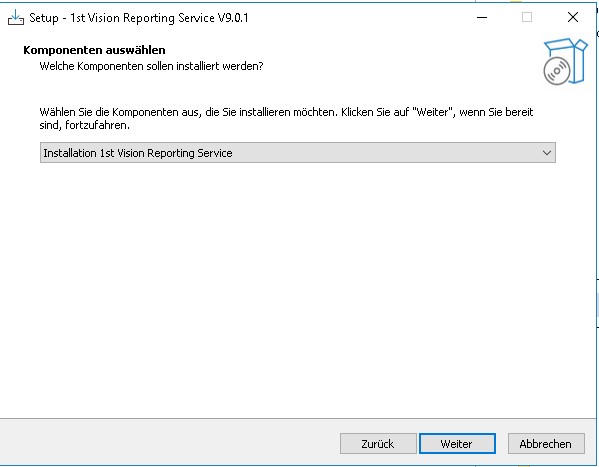Open the Installation 1st Vision Reporting Service combo box
This screenshot has height=467, width=599.
coord(298,153)
